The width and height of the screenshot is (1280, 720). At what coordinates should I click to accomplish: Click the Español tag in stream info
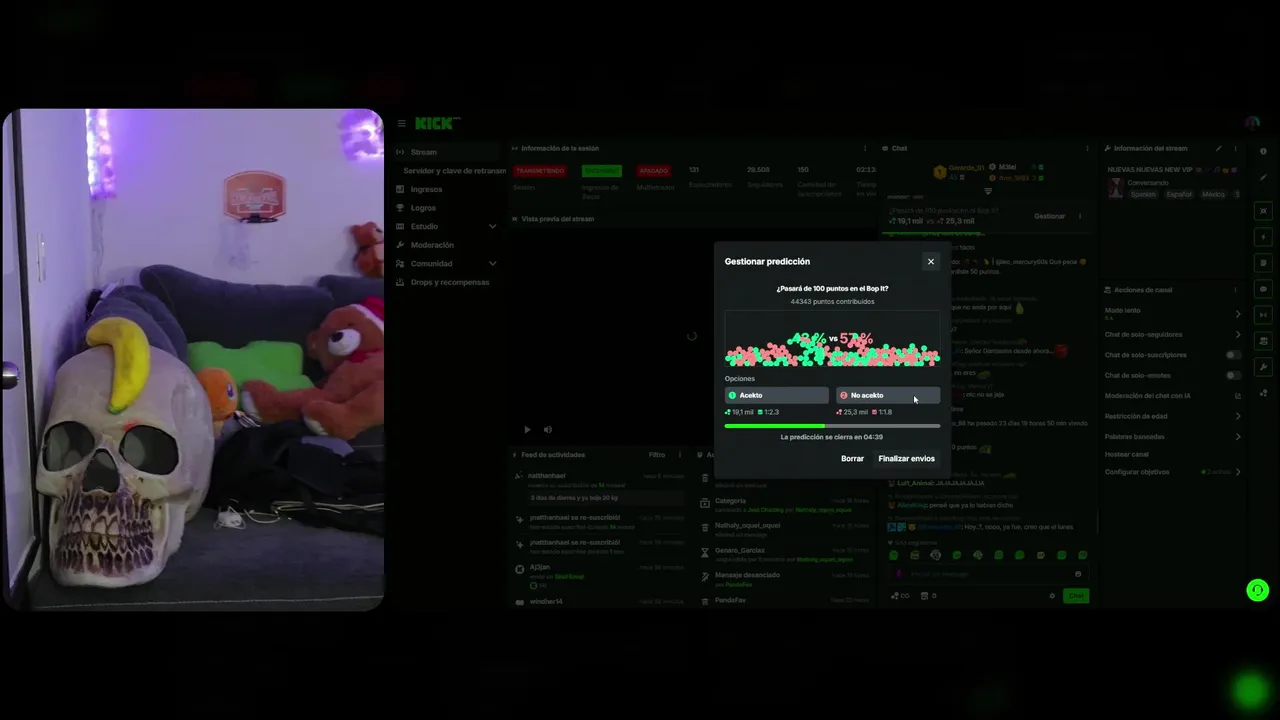(1179, 195)
